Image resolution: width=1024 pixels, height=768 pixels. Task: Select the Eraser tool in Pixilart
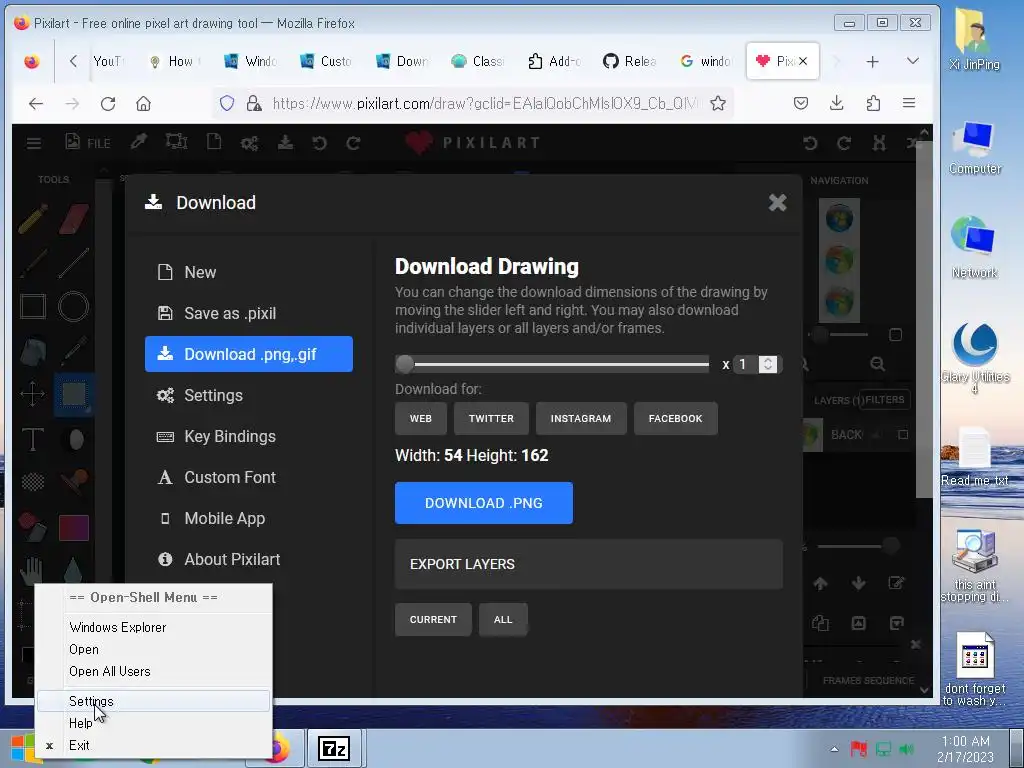pos(74,219)
